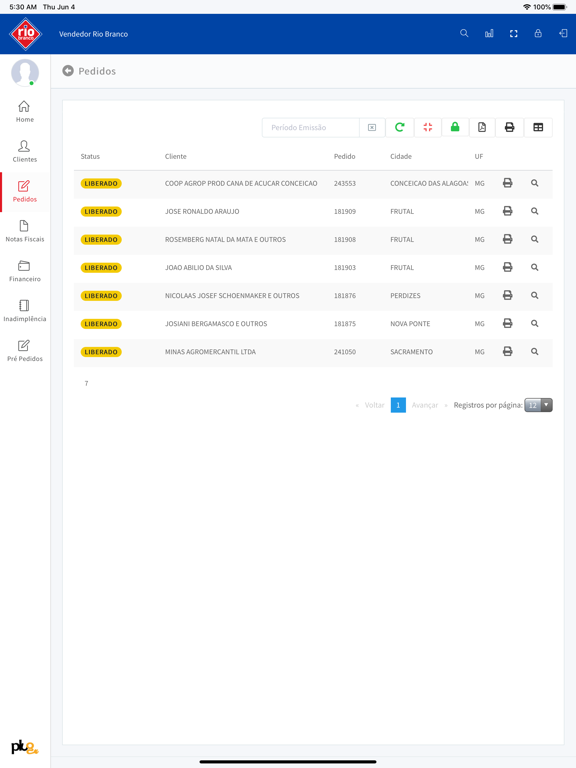Select client ROSEMBERG NATAL DA MATA E OUTROS
The image size is (576, 768).
(225, 240)
